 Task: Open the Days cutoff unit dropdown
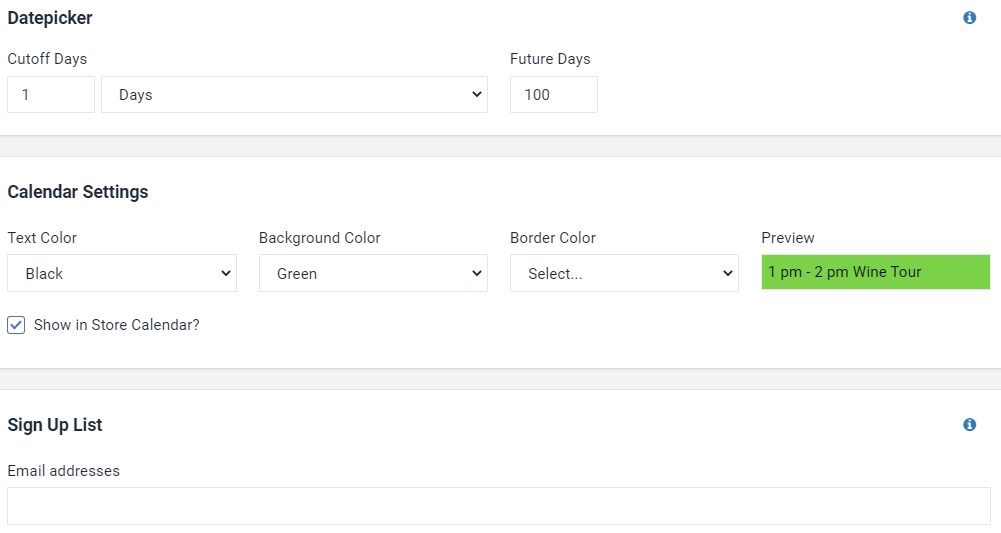[294, 94]
